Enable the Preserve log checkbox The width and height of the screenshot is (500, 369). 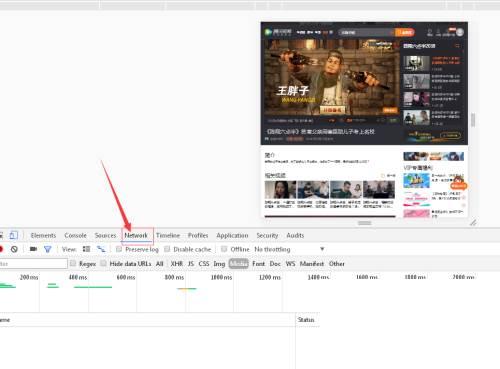pyautogui.click(x=119, y=249)
